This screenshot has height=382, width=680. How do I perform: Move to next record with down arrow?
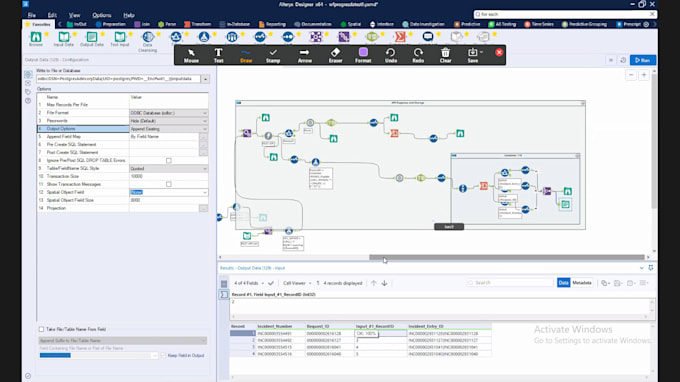click(x=384, y=283)
